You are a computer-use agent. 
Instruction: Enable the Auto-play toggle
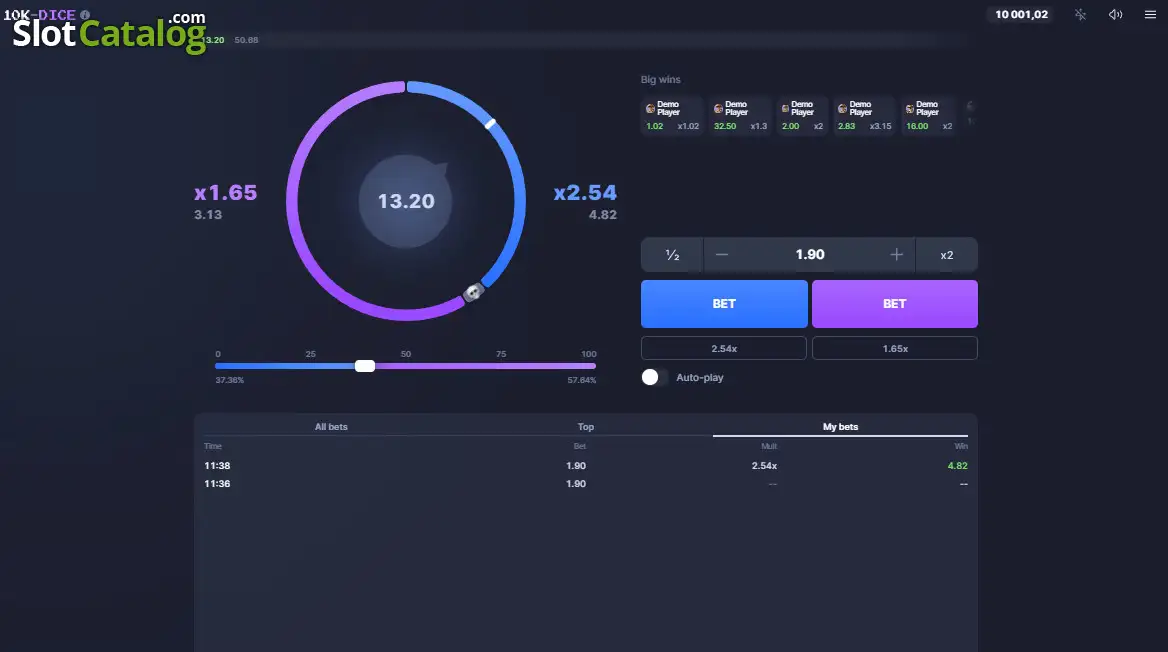655,377
